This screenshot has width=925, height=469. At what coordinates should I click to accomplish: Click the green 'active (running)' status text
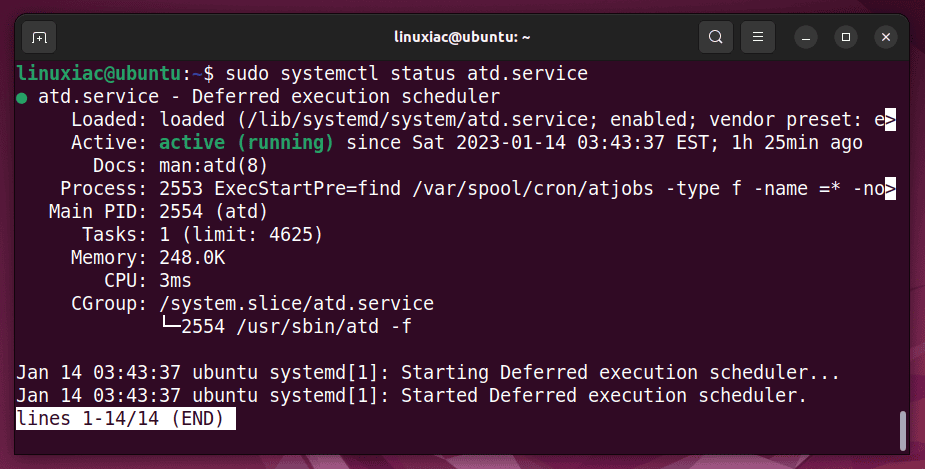coord(247,143)
